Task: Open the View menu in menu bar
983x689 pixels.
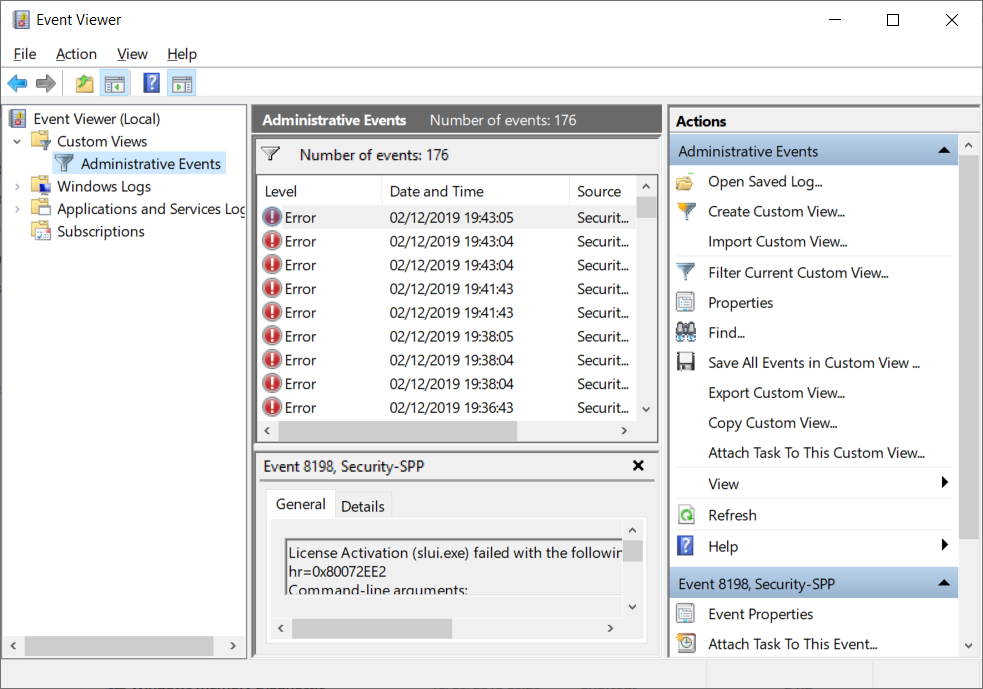Action: coord(132,54)
